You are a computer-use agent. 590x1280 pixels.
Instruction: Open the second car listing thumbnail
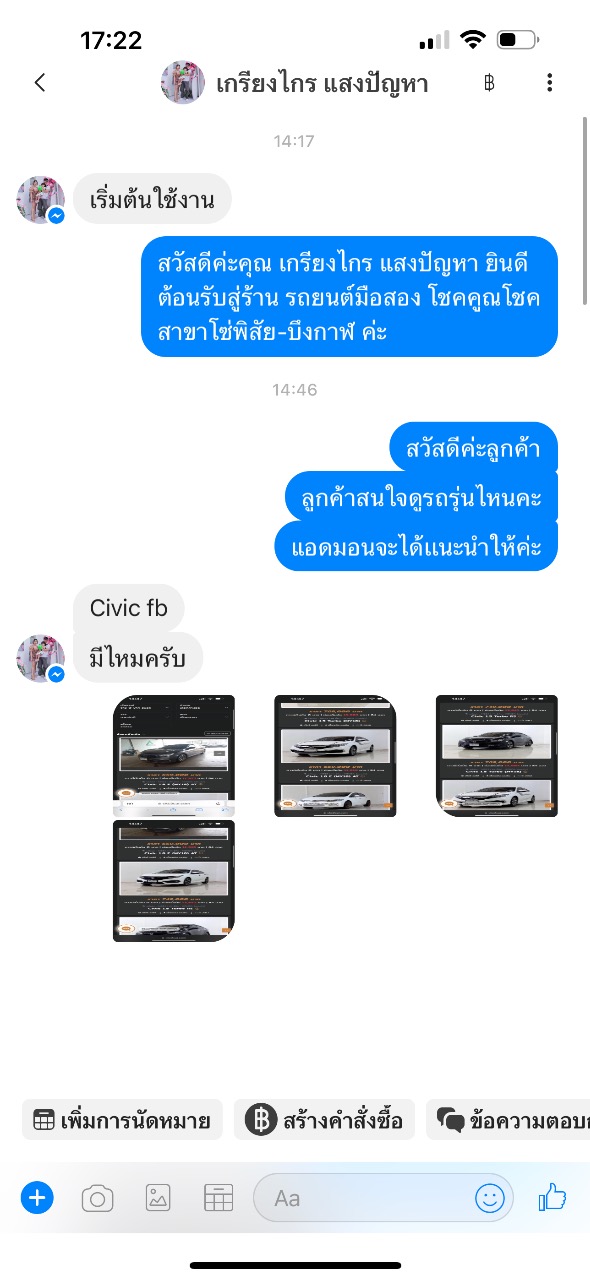(335, 755)
